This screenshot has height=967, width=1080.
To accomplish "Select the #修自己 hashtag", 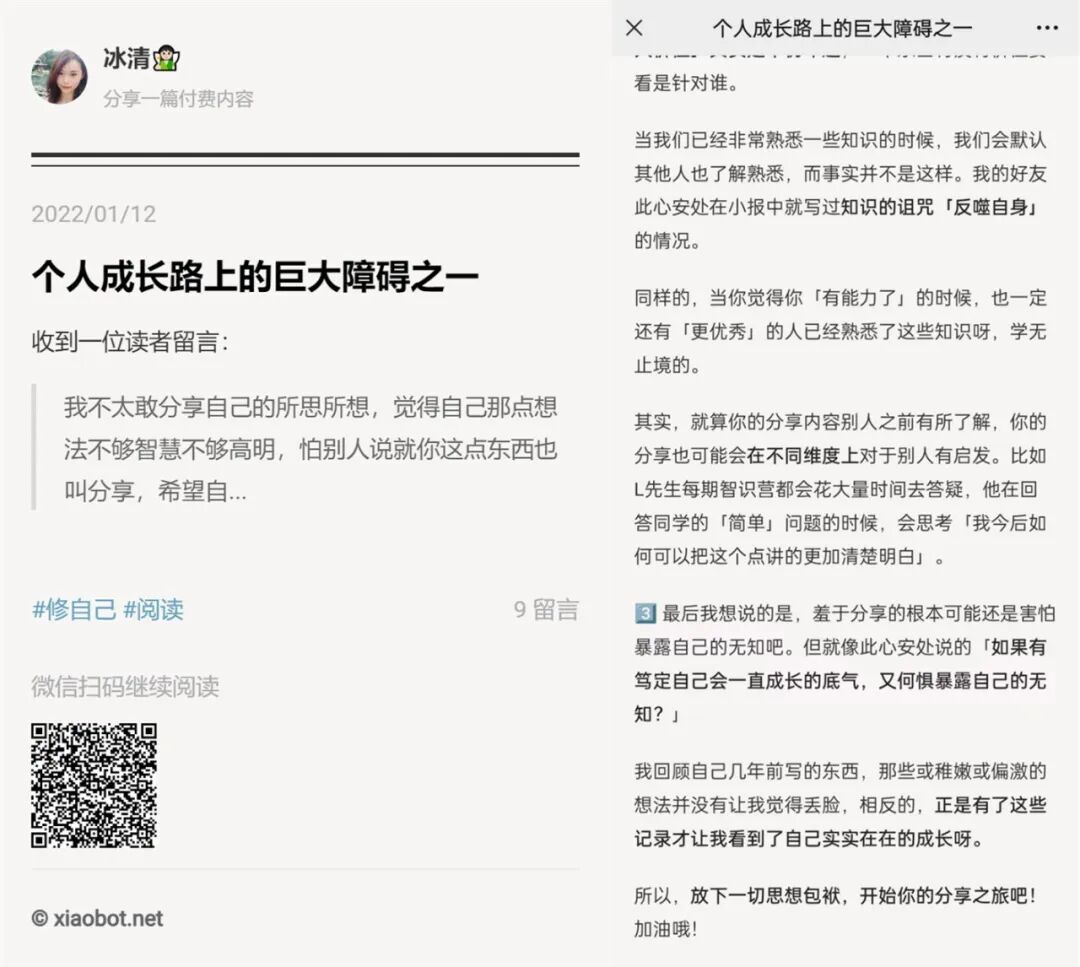I will (74, 610).
